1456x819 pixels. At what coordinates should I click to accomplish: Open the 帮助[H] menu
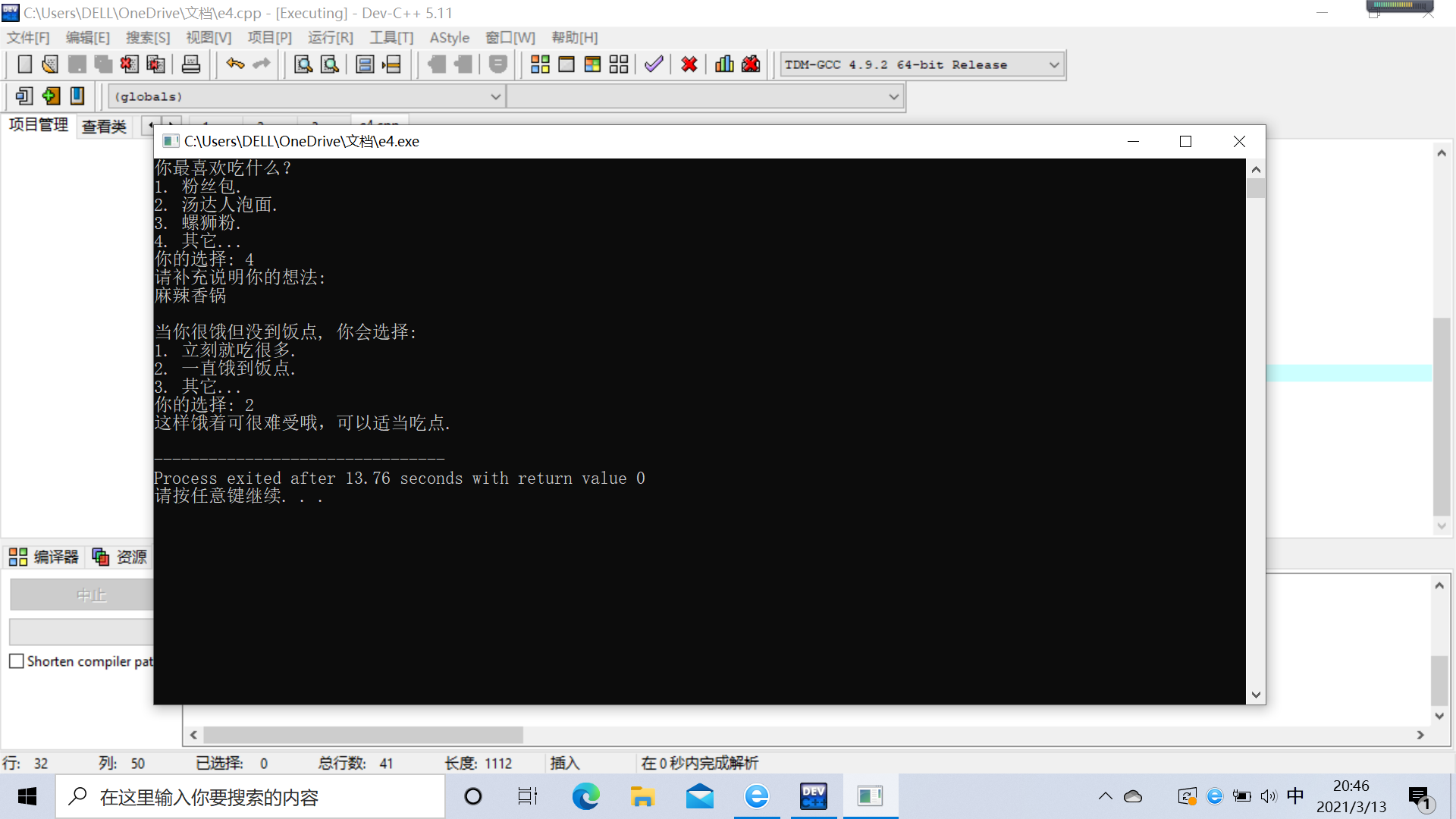click(575, 38)
